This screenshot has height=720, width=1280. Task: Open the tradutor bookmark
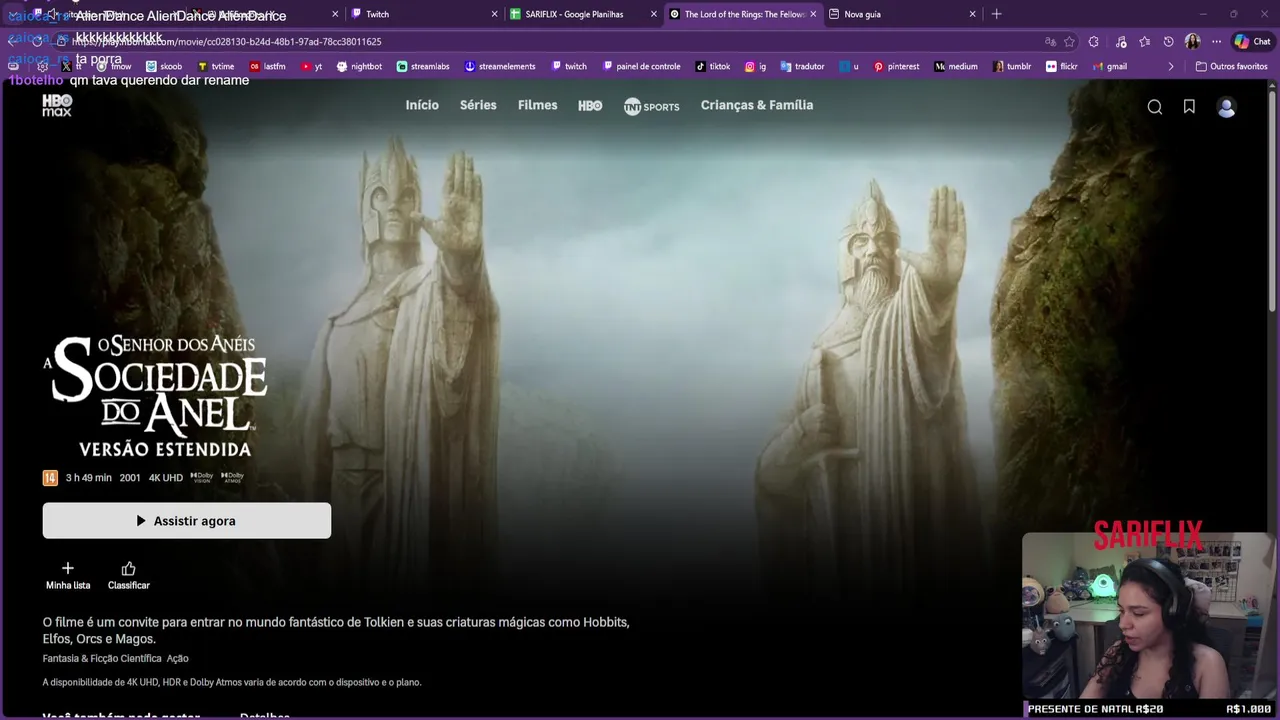pyautogui.click(x=803, y=67)
